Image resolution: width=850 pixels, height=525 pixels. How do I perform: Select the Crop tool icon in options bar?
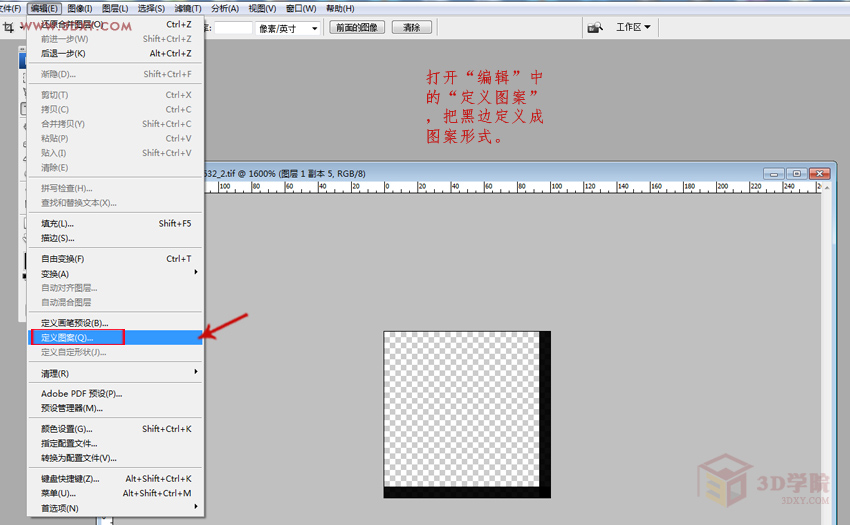pyautogui.click(x=9, y=27)
